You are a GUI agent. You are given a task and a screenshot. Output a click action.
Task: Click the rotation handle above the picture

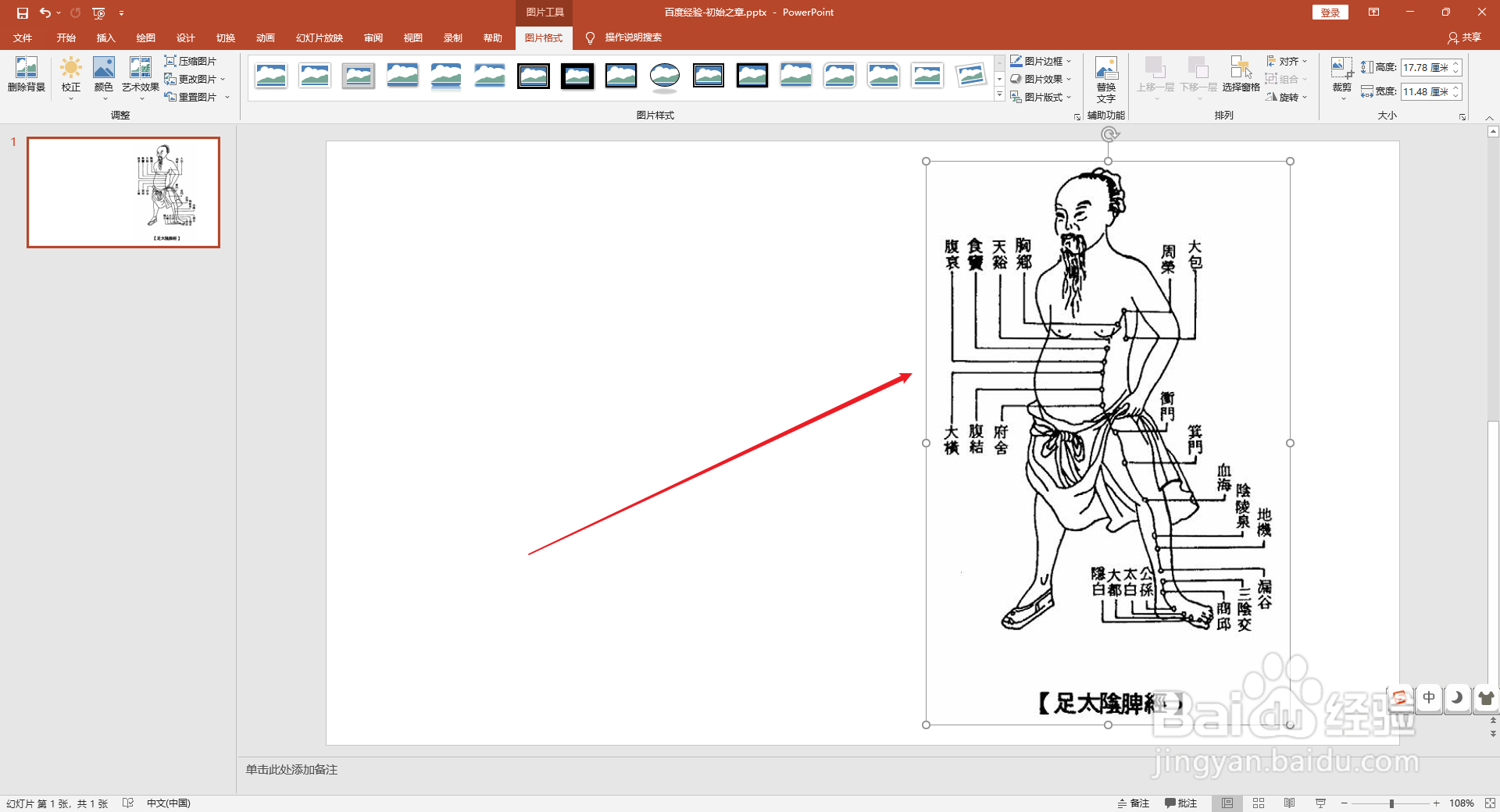pos(1109,134)
